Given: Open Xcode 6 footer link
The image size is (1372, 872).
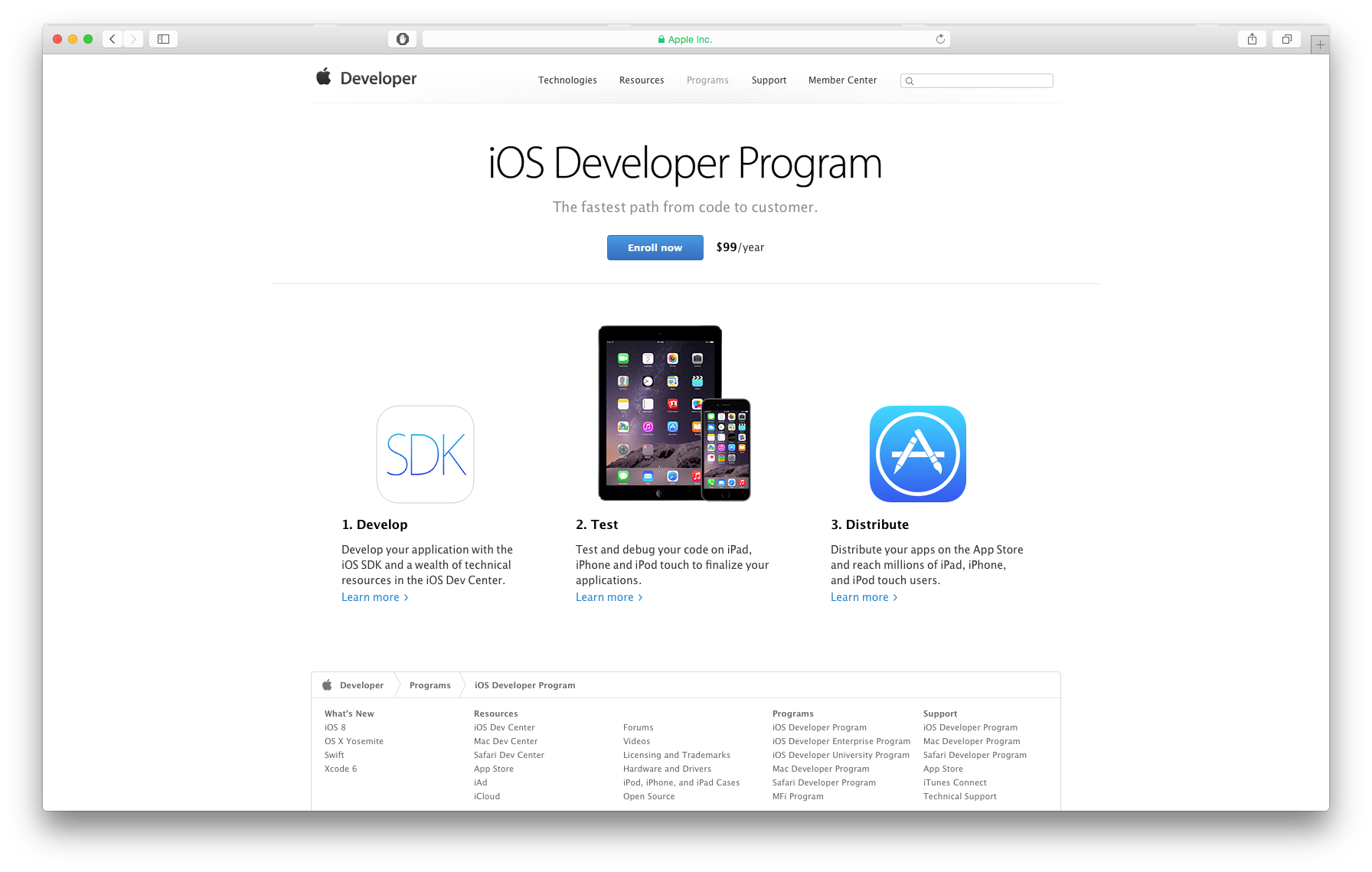Looking at the screenshot, I should (341, 769).
